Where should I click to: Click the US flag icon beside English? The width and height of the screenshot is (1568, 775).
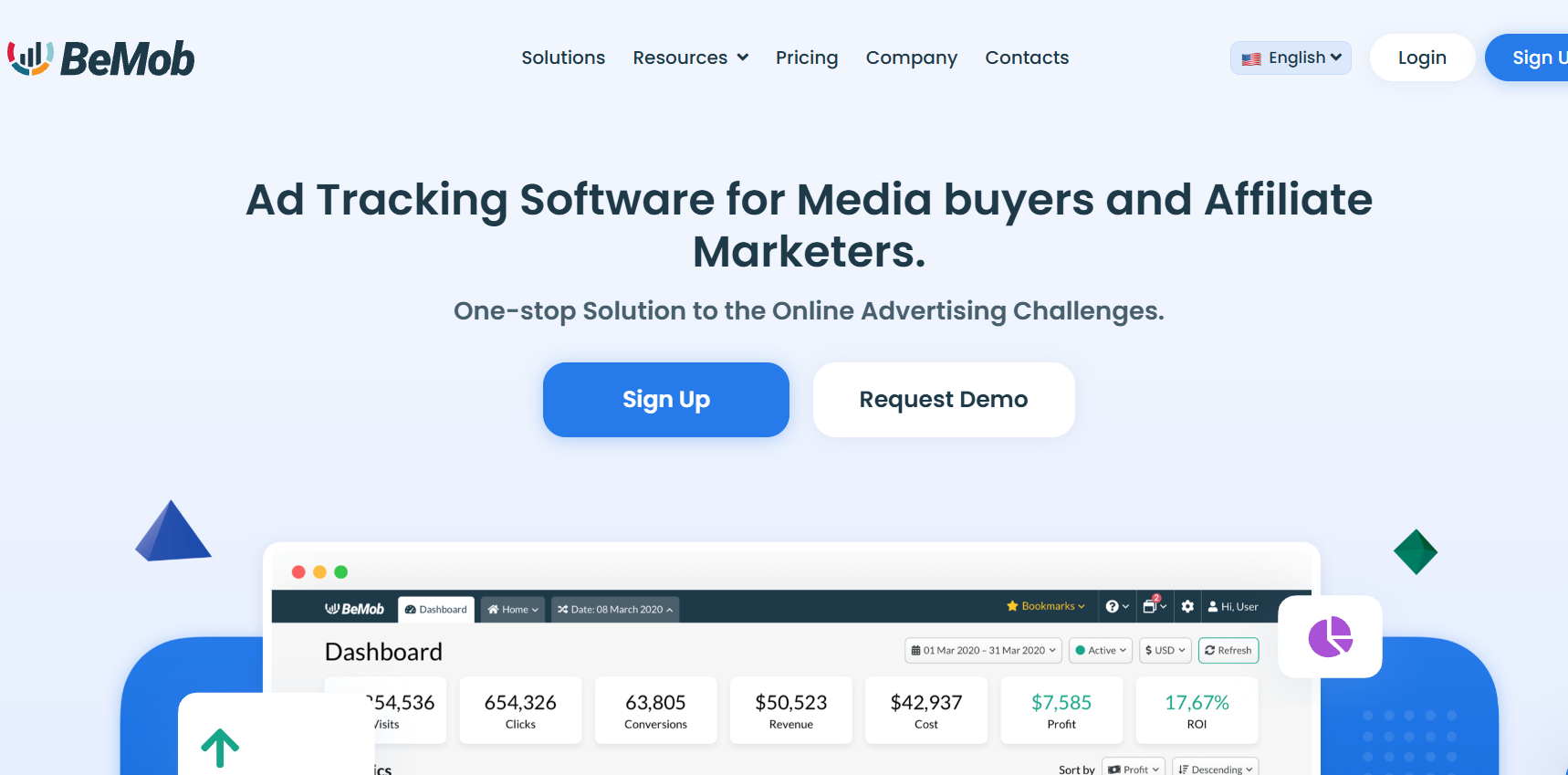tap(1251, 58)
